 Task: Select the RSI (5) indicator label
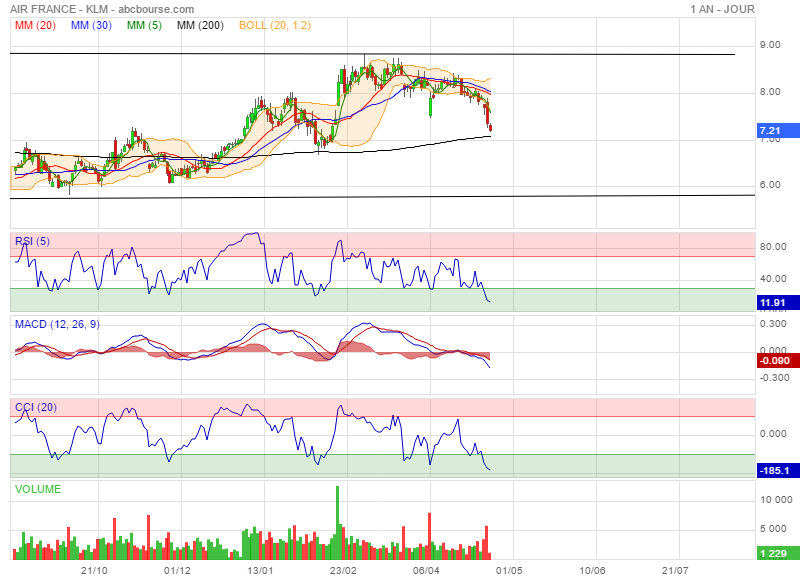click(x=34, y=241)
